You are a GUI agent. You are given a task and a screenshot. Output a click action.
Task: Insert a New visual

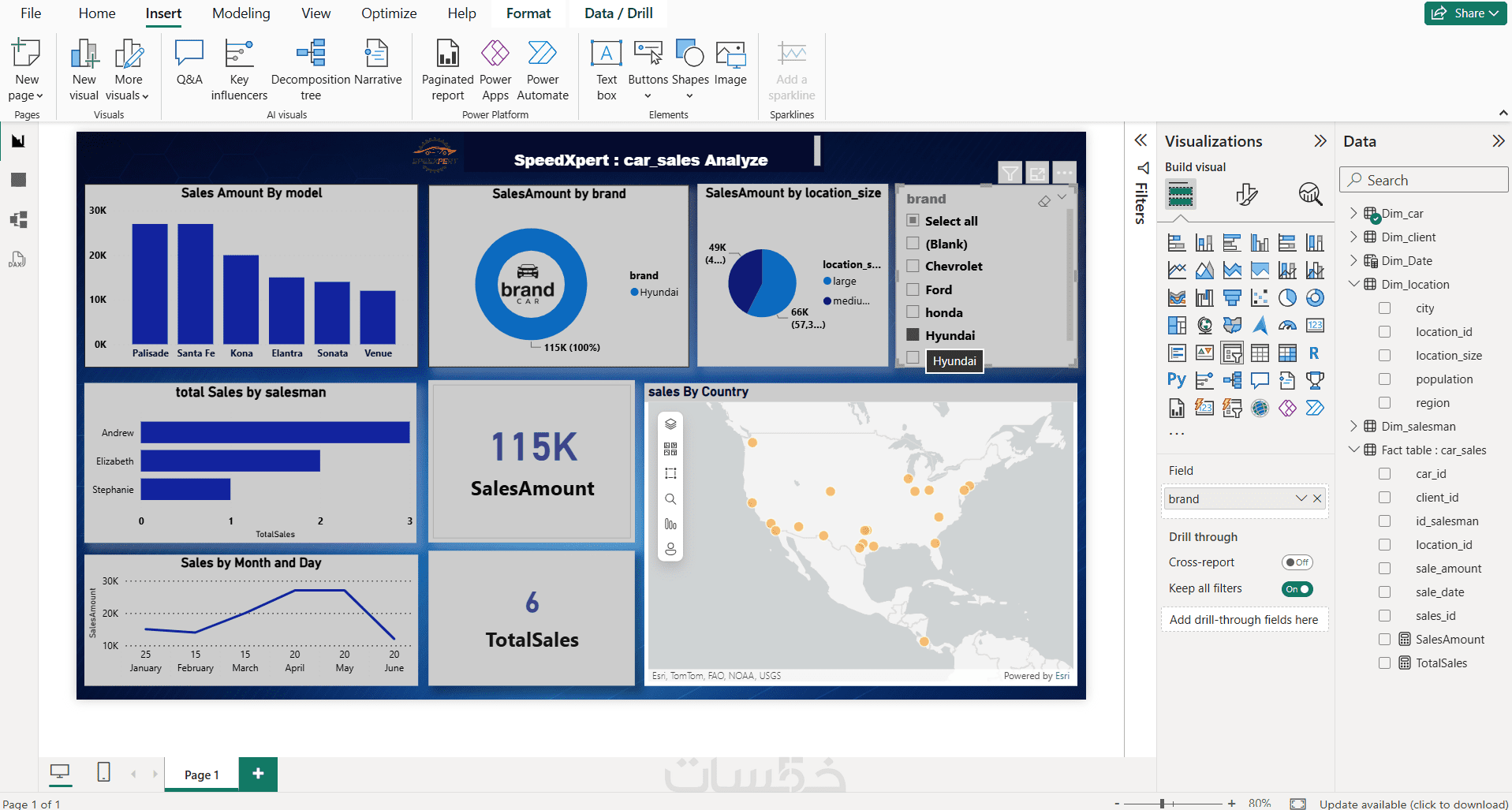coord(84,69)
